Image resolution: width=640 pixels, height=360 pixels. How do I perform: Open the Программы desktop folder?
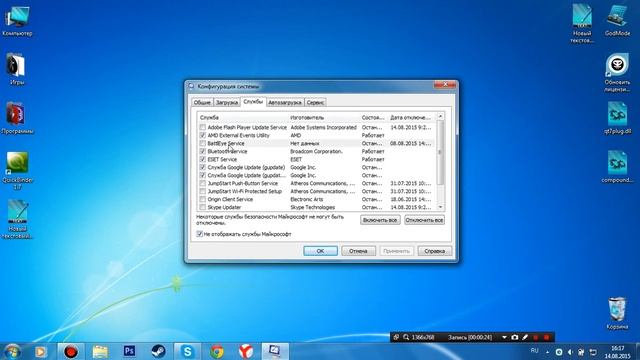[x=17, y=118]
